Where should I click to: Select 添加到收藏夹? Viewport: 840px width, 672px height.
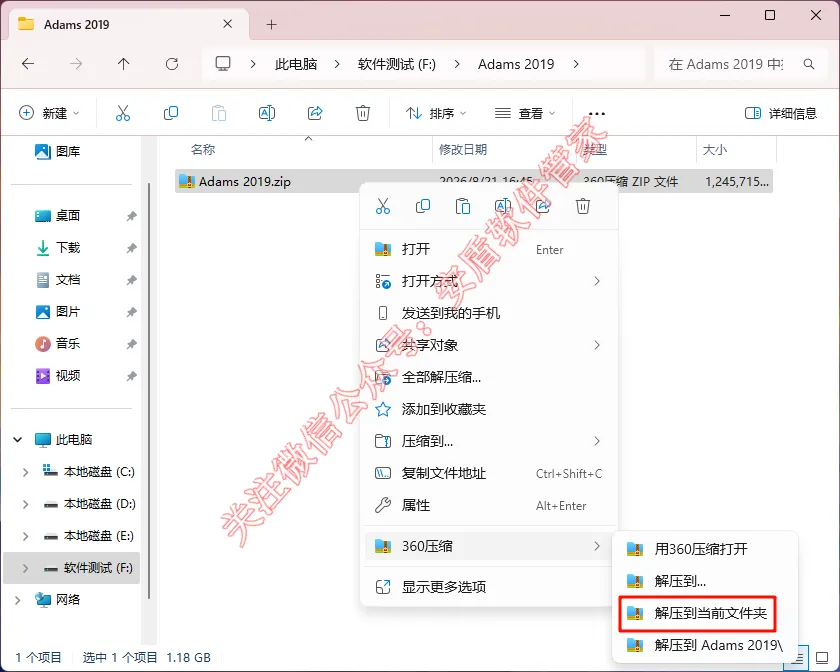point(489,409)
